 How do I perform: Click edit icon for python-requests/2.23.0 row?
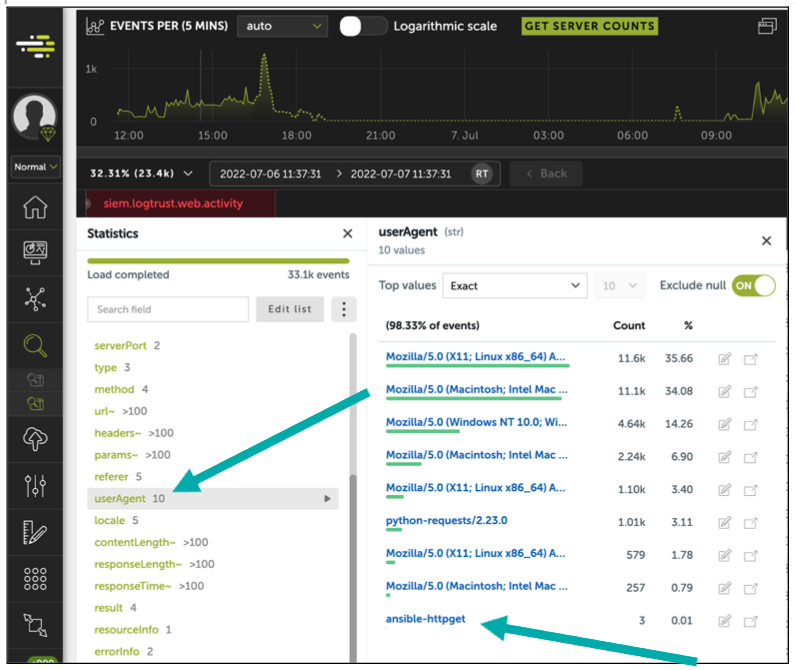coord(725,520)
